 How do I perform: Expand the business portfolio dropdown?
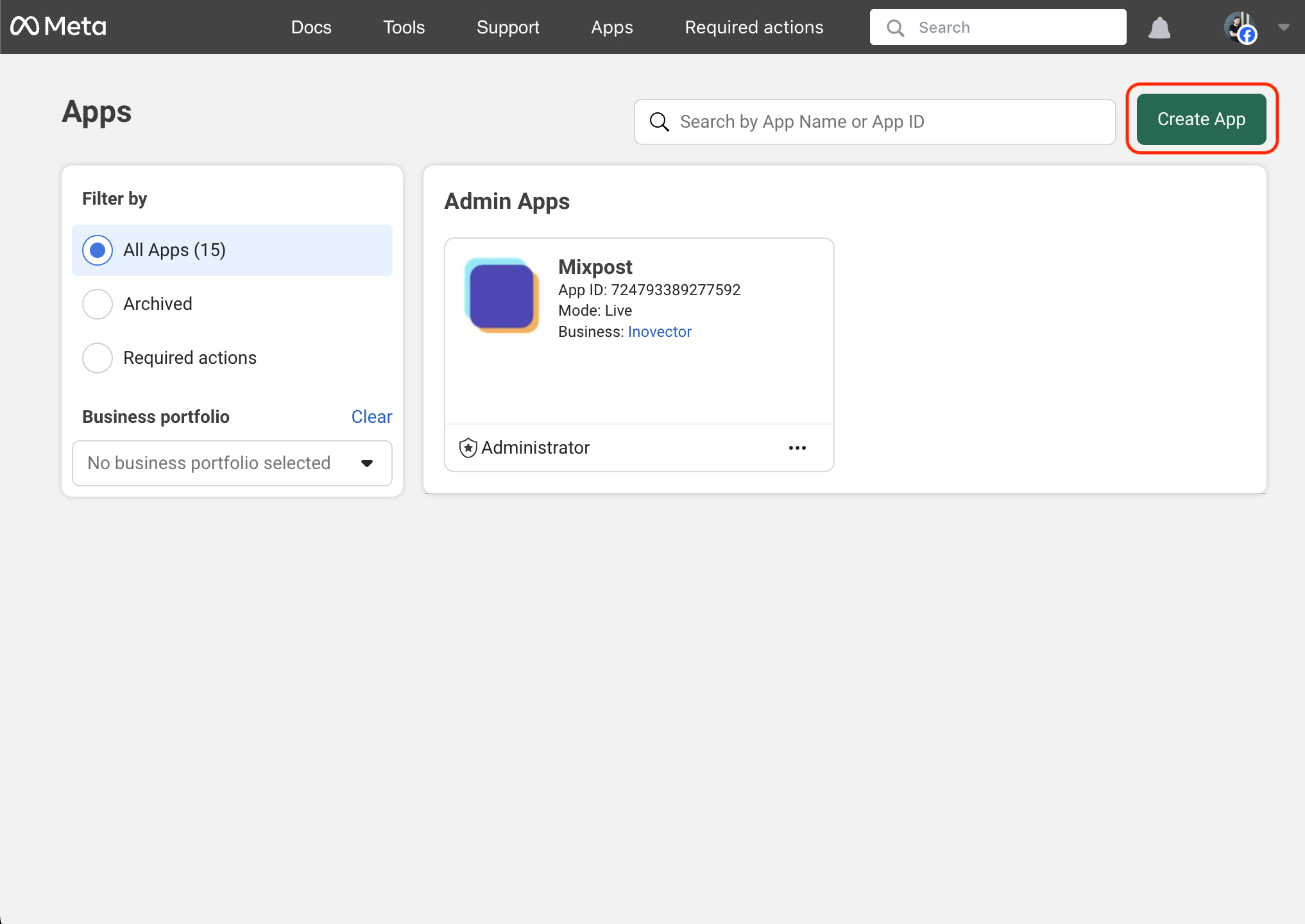coord(232,463)
